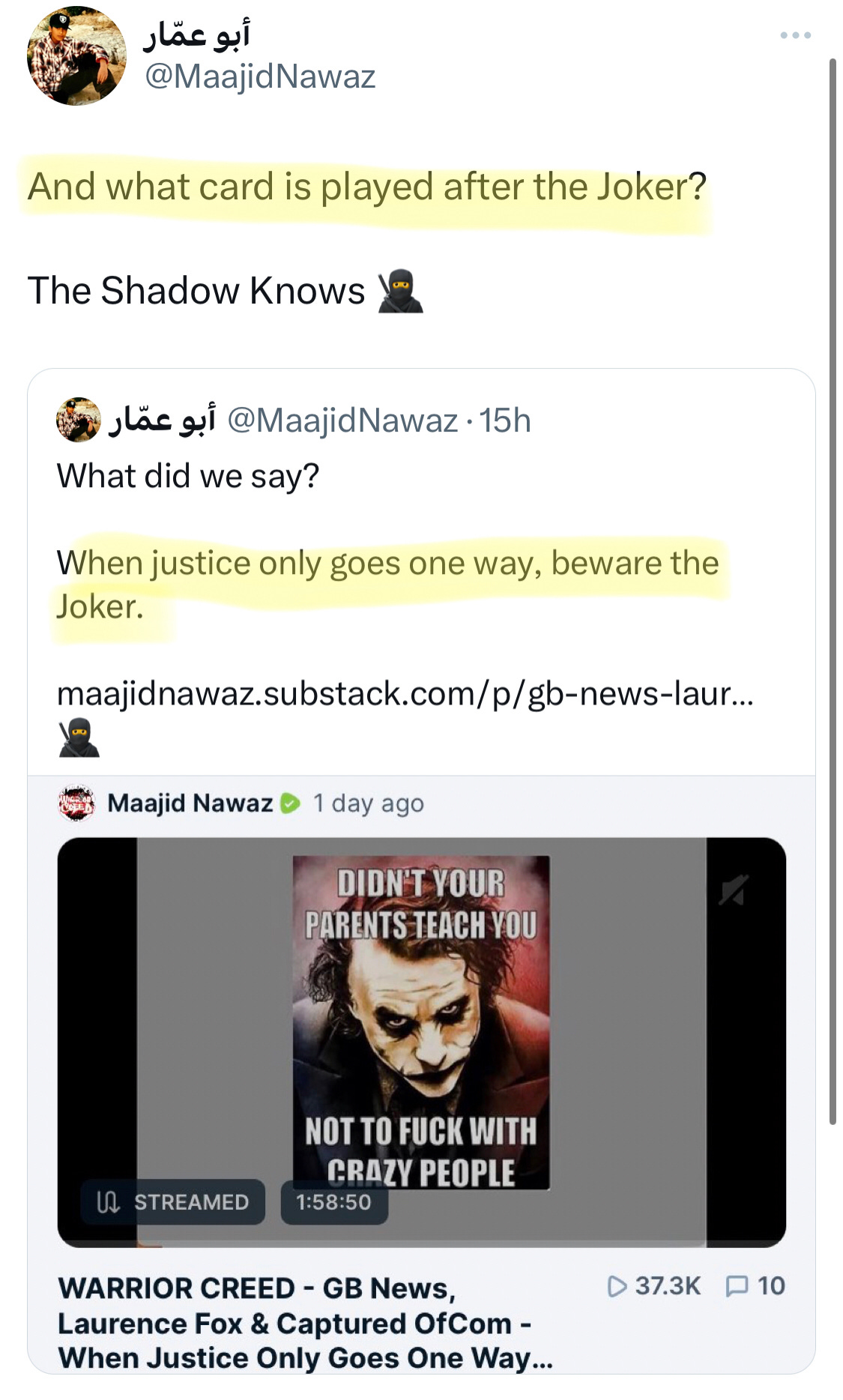
Task: Tap the main tweet profile avatar
Action: (76, 56)
